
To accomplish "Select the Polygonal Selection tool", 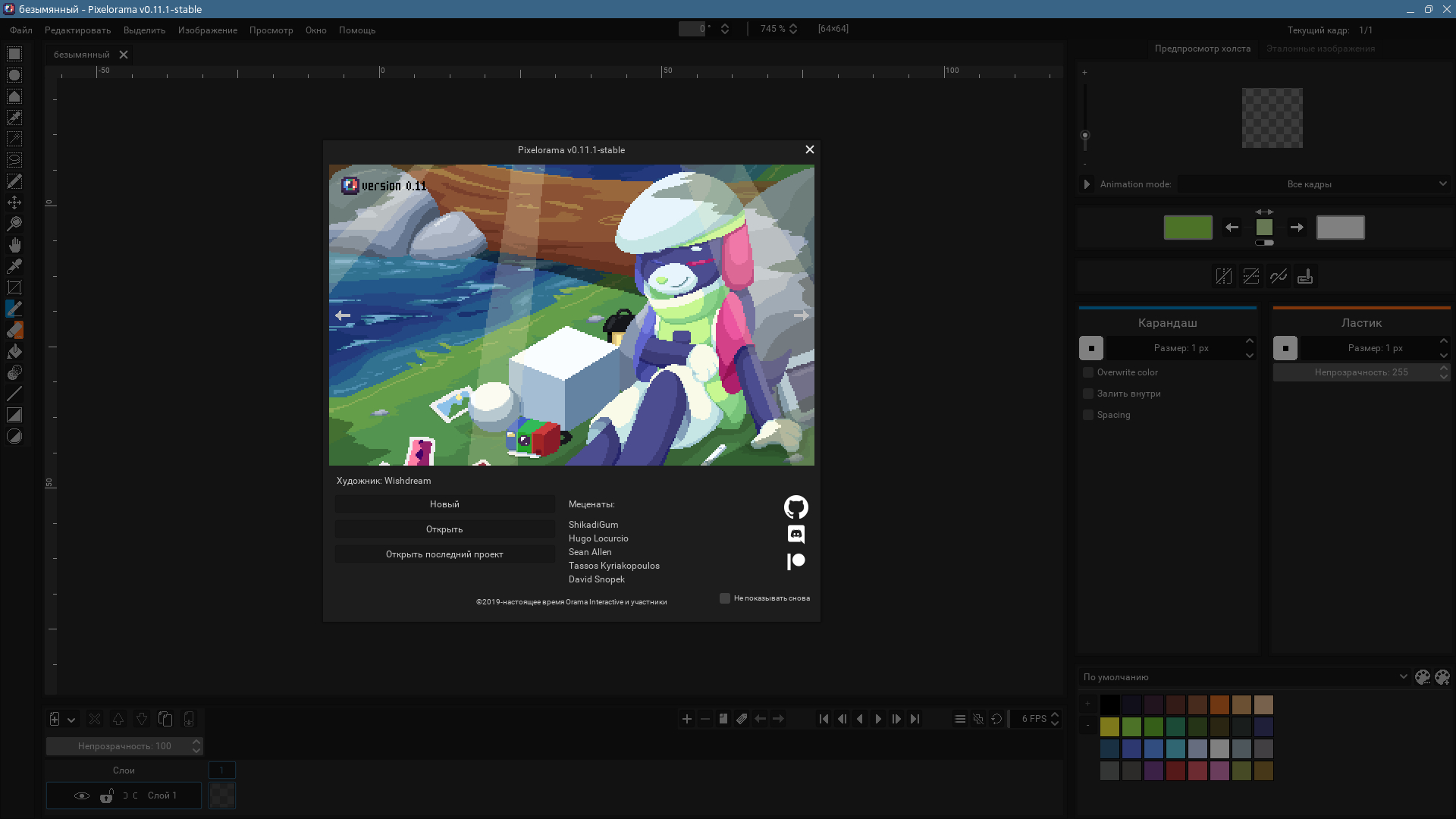I will (14, 96).
